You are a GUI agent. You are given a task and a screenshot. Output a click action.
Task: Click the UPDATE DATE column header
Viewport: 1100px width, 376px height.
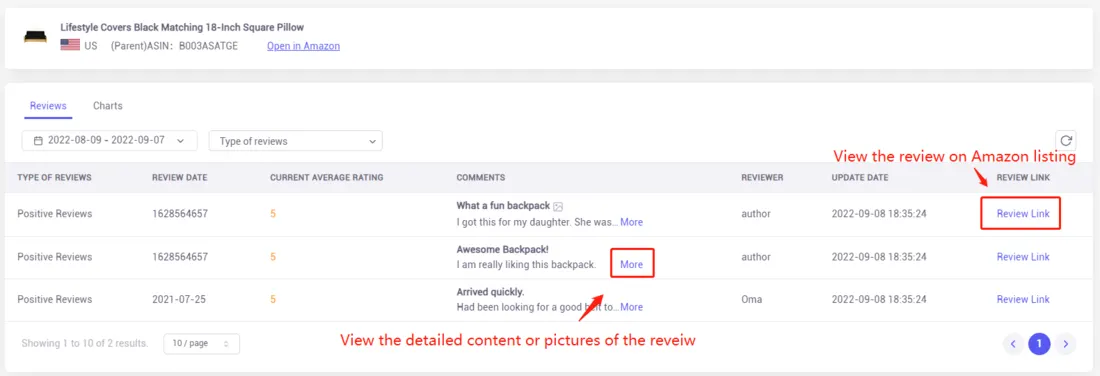pos(859,177)
